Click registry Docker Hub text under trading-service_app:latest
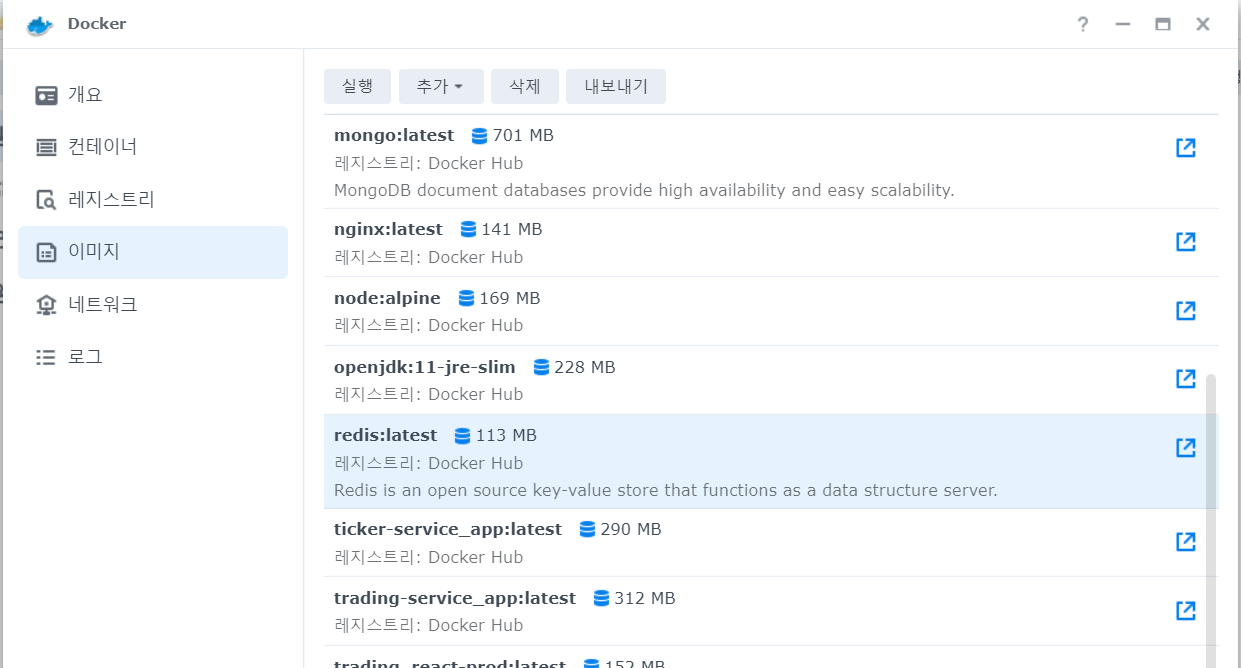The width and height of the screenshot is (1241, 668). (429, 625)
